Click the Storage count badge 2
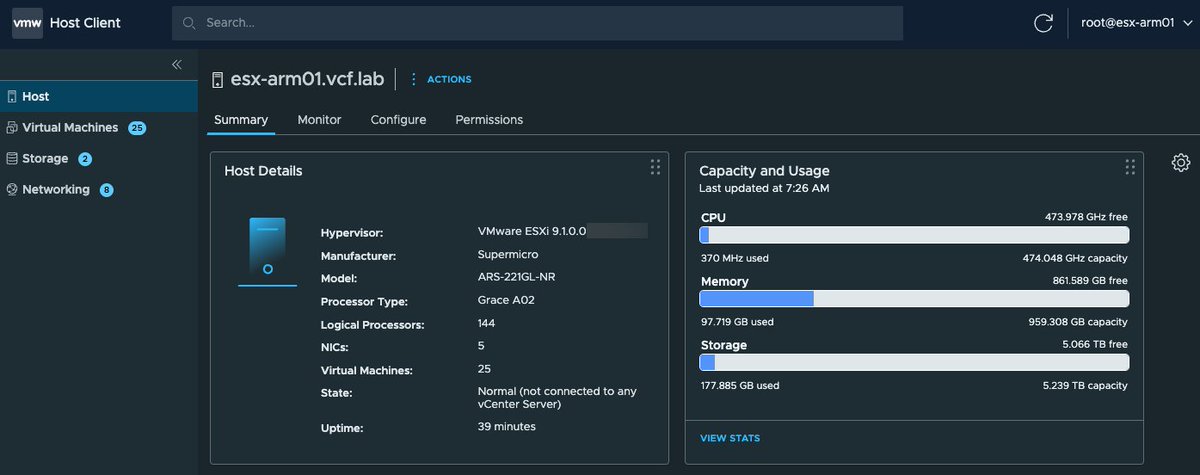The width and height of the screenshot is (1200, 475). click(85, 159)
